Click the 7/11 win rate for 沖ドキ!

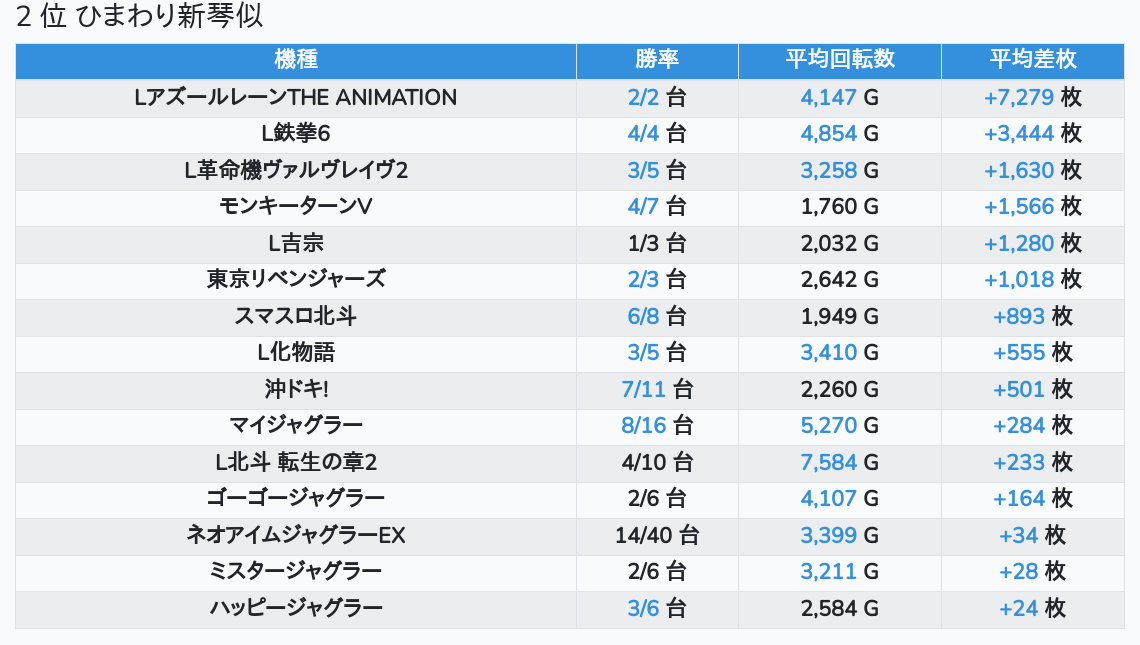pos(643,389)
